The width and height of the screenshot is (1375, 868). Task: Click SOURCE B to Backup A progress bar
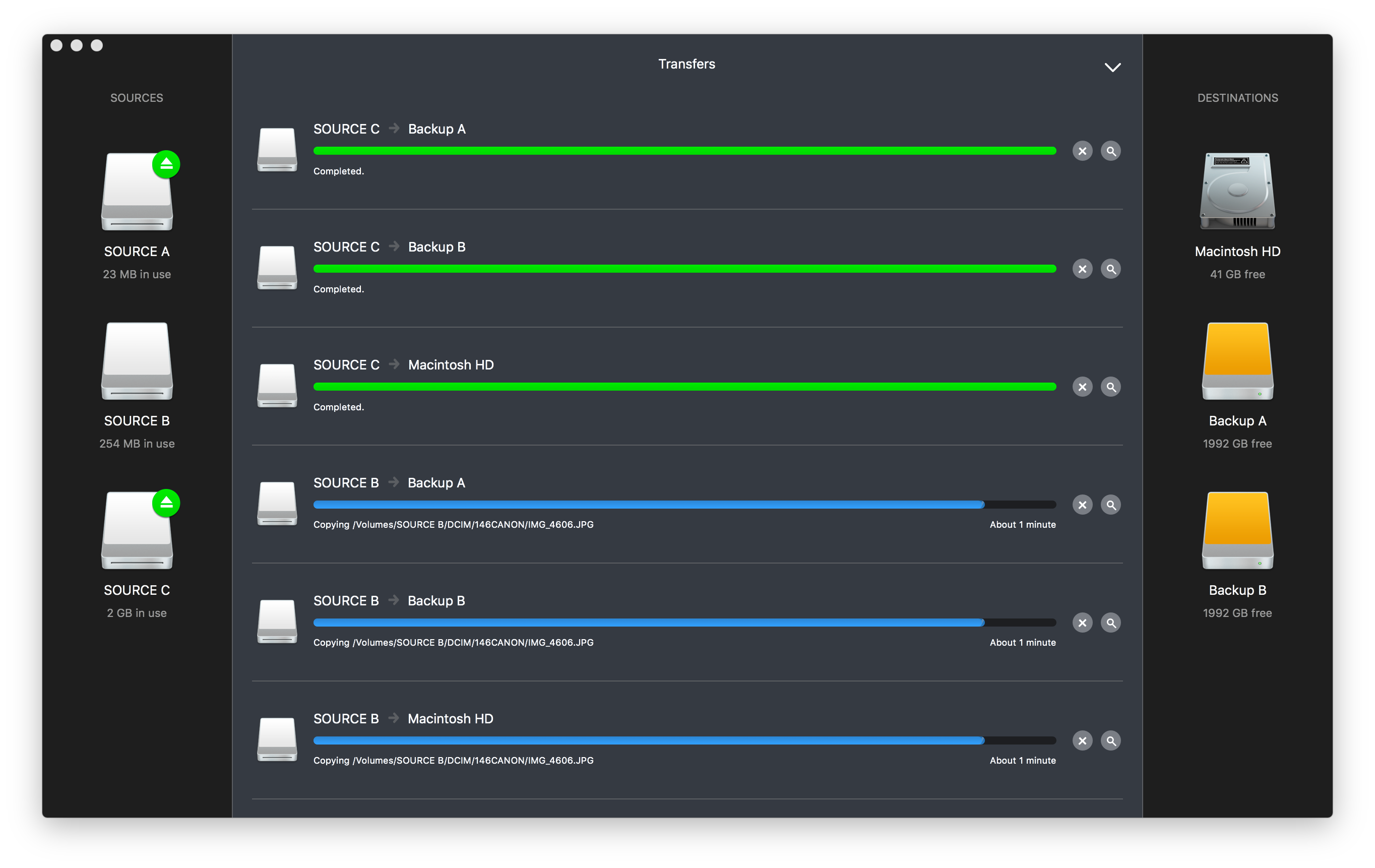click(684, 505)
